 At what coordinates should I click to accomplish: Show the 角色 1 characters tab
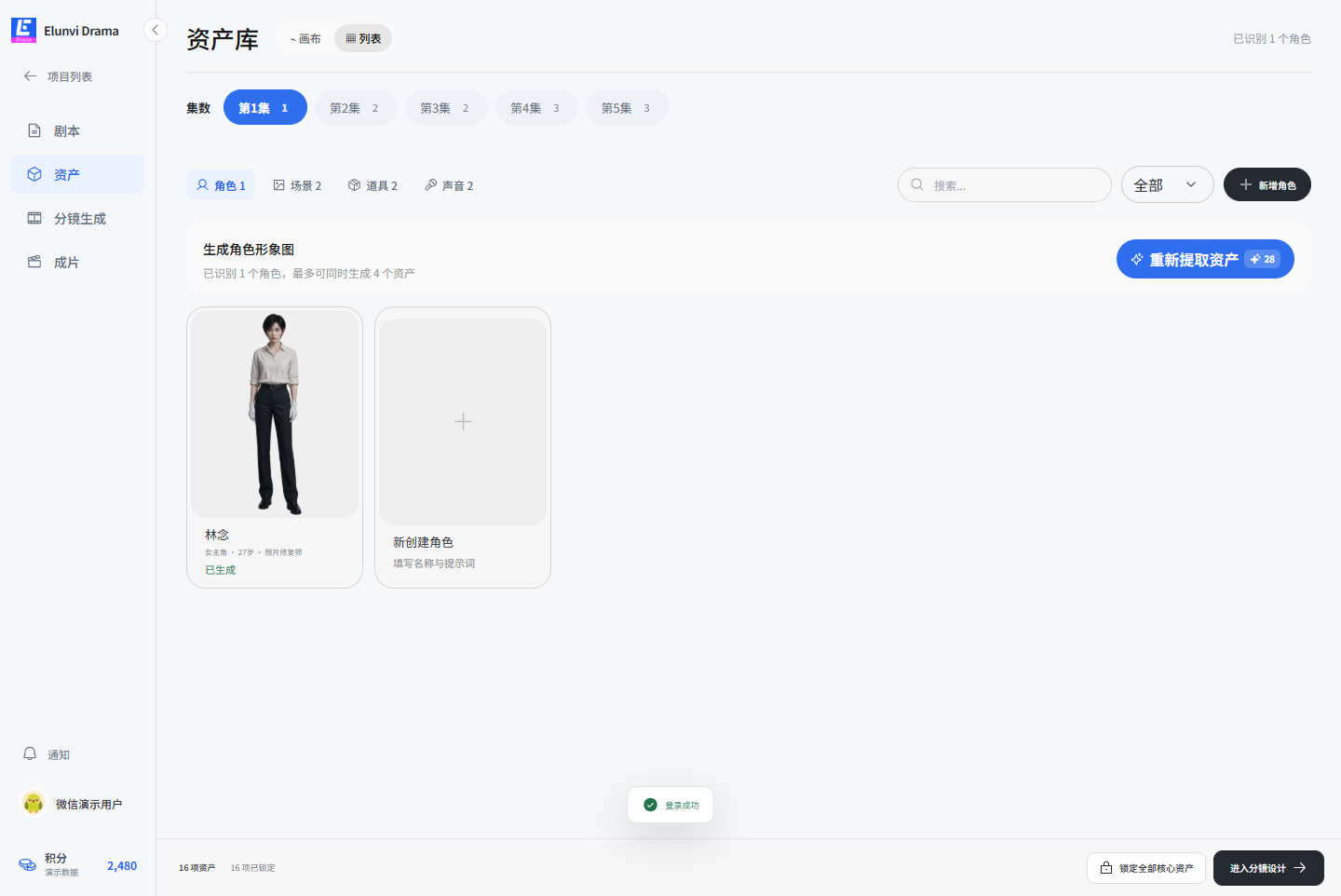[x=221, y=185]
